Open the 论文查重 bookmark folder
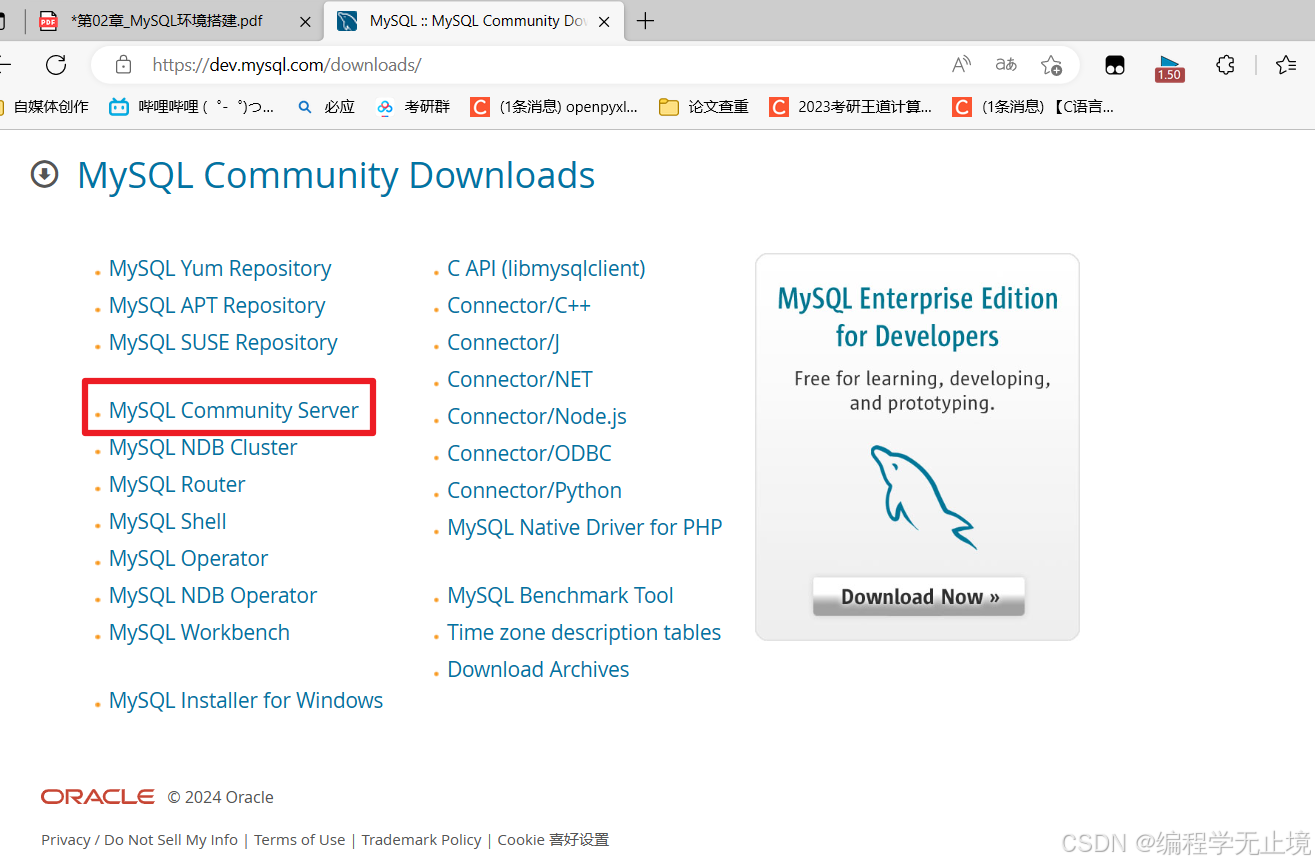This screenshot has height=865, width=1315. pyautogui.click(x=704, y=107)
